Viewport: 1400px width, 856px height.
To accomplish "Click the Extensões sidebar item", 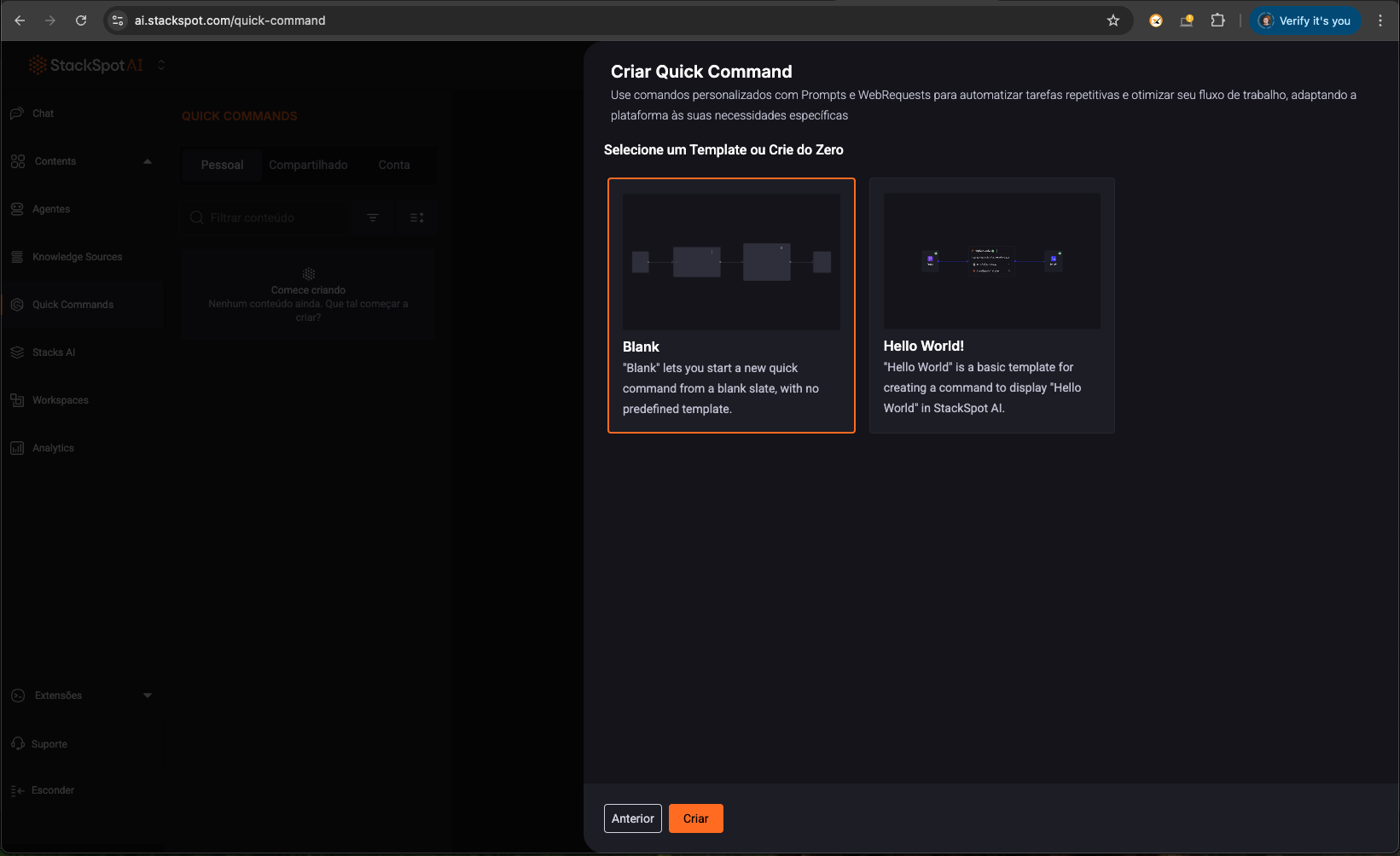I will pos(58,696).
